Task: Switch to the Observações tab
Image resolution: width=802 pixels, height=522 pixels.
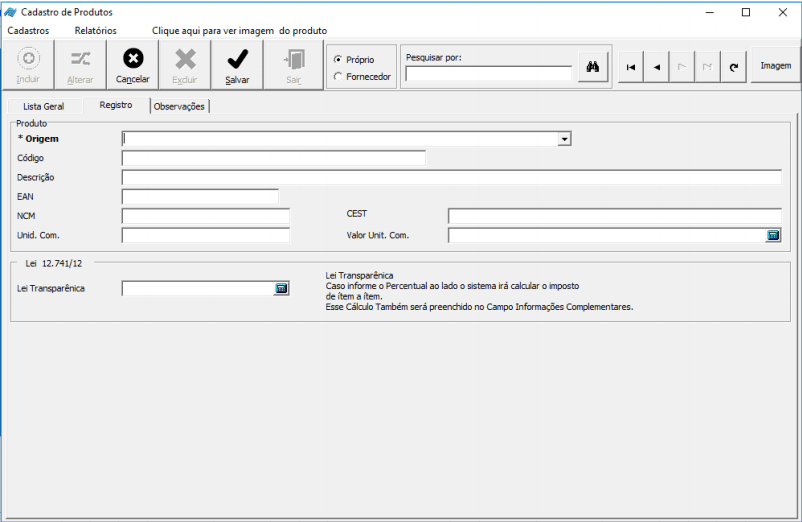Action: (179, 106)
